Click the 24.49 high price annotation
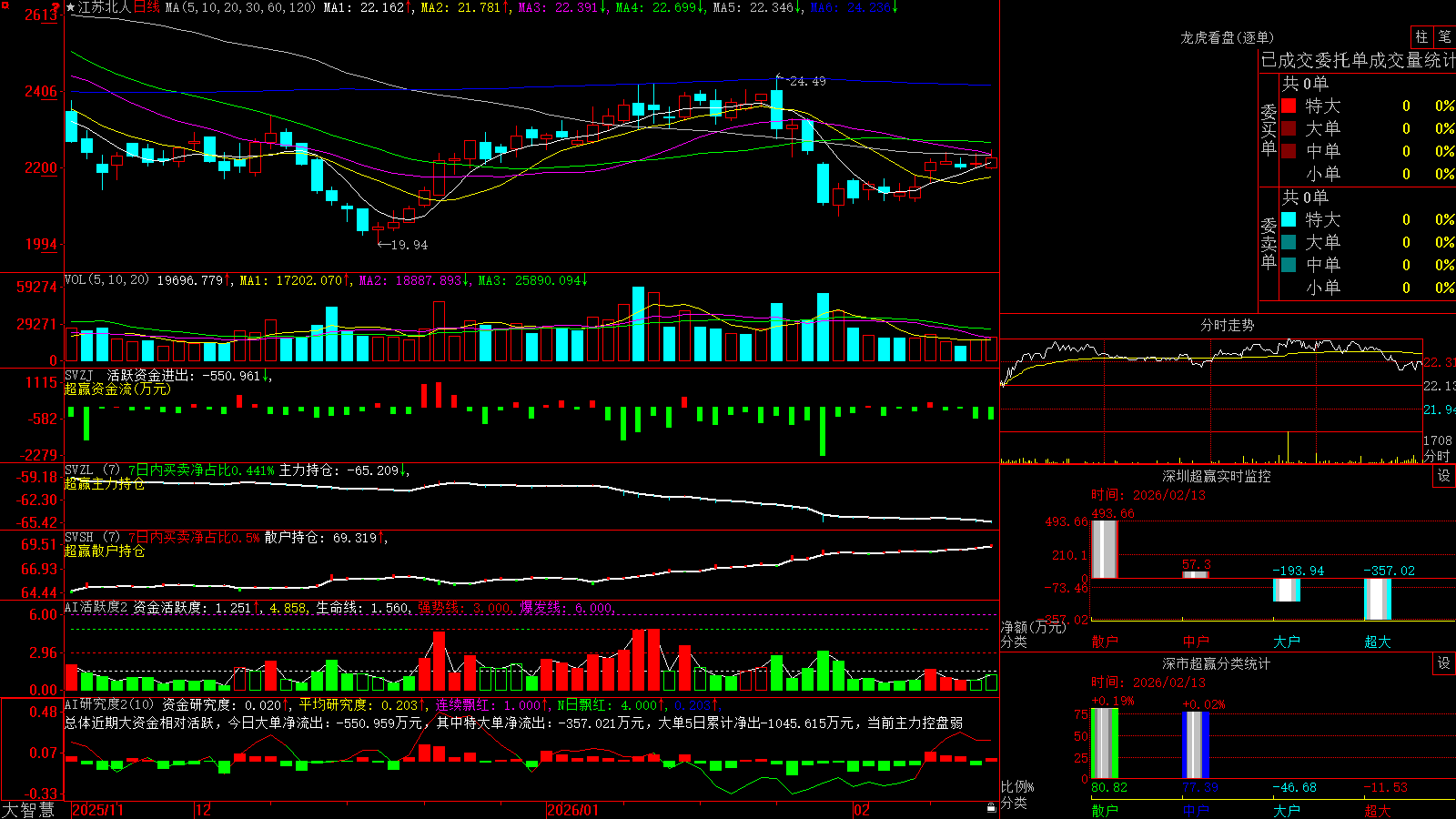Viewport: 1456px width, 819px height. coord(807,81)
